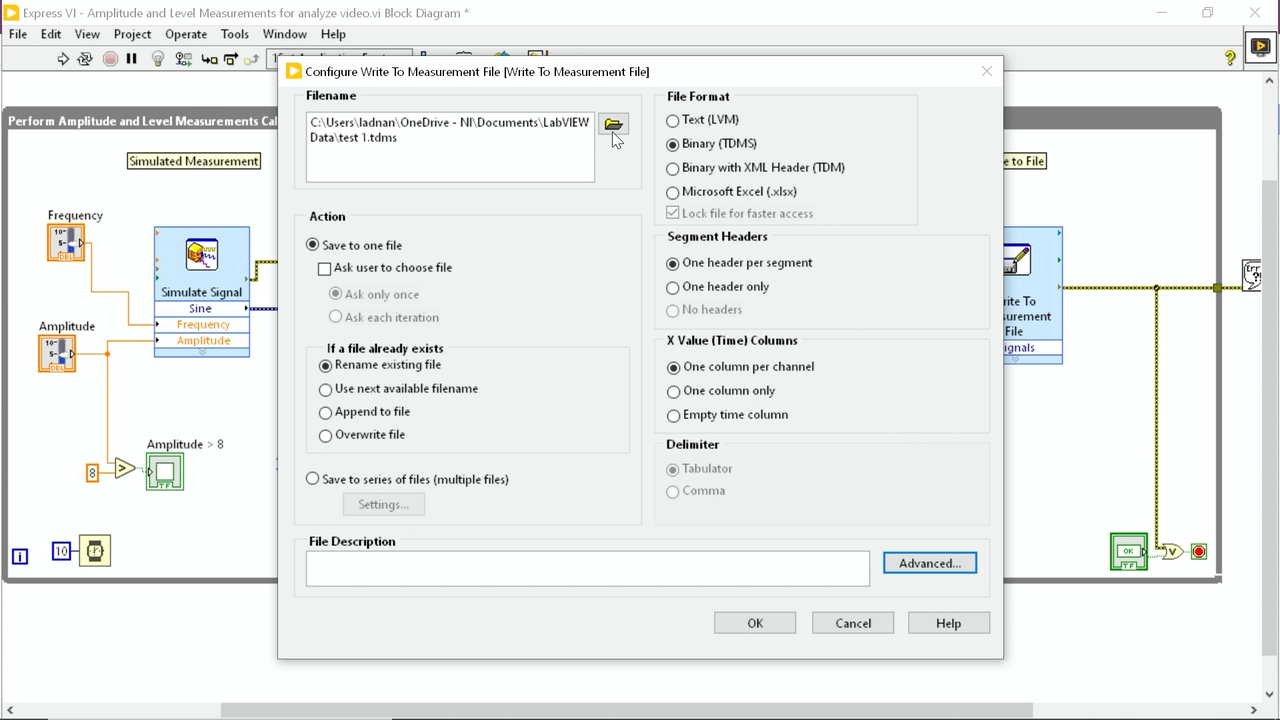Image resolution: width=1280 pixels, height=720 pixels.
Task: Click the Amplitude input row of Simulate Signal
Action: point(202,341)
